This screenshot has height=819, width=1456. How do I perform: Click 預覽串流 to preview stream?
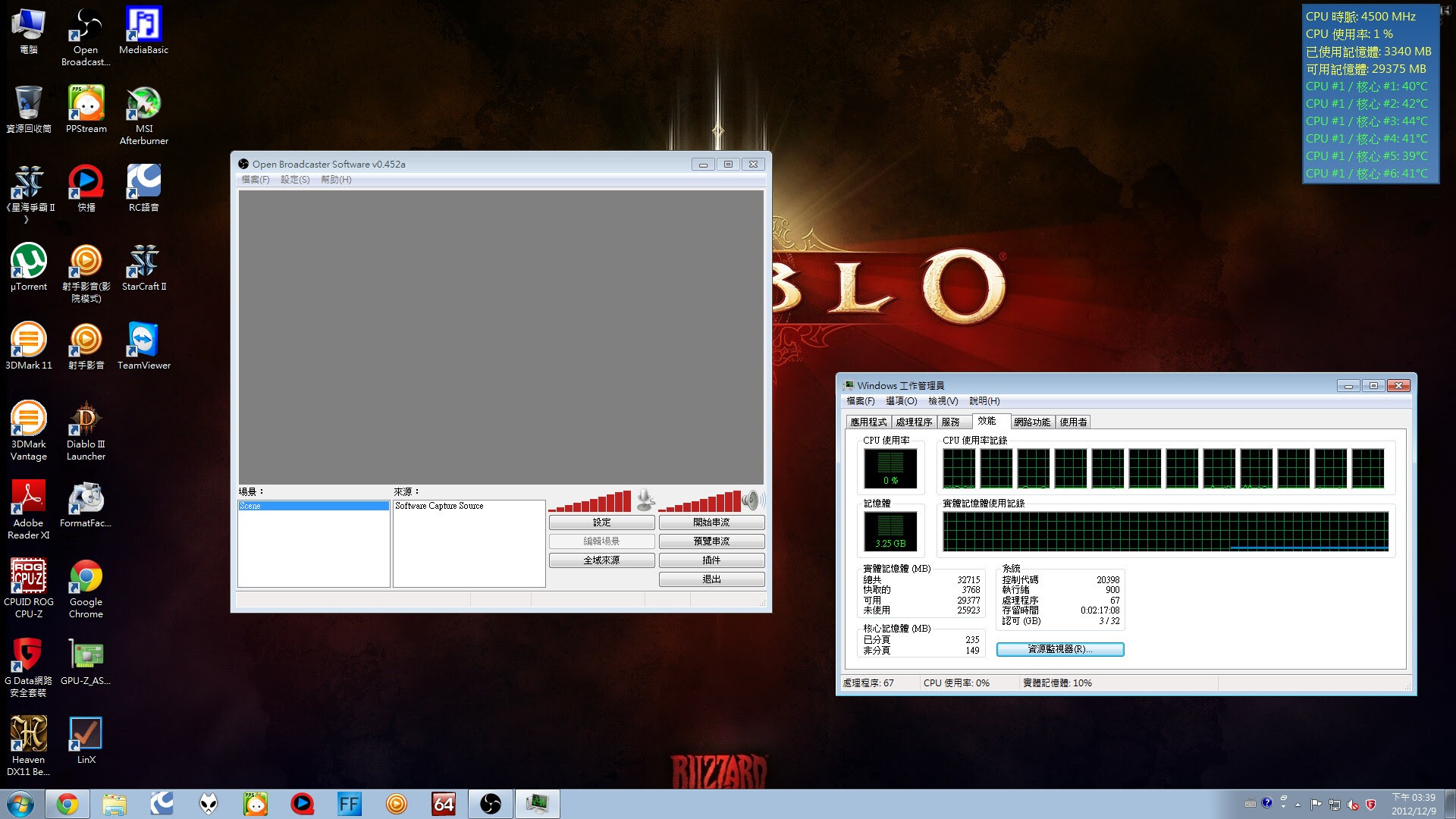click(711, 541)
